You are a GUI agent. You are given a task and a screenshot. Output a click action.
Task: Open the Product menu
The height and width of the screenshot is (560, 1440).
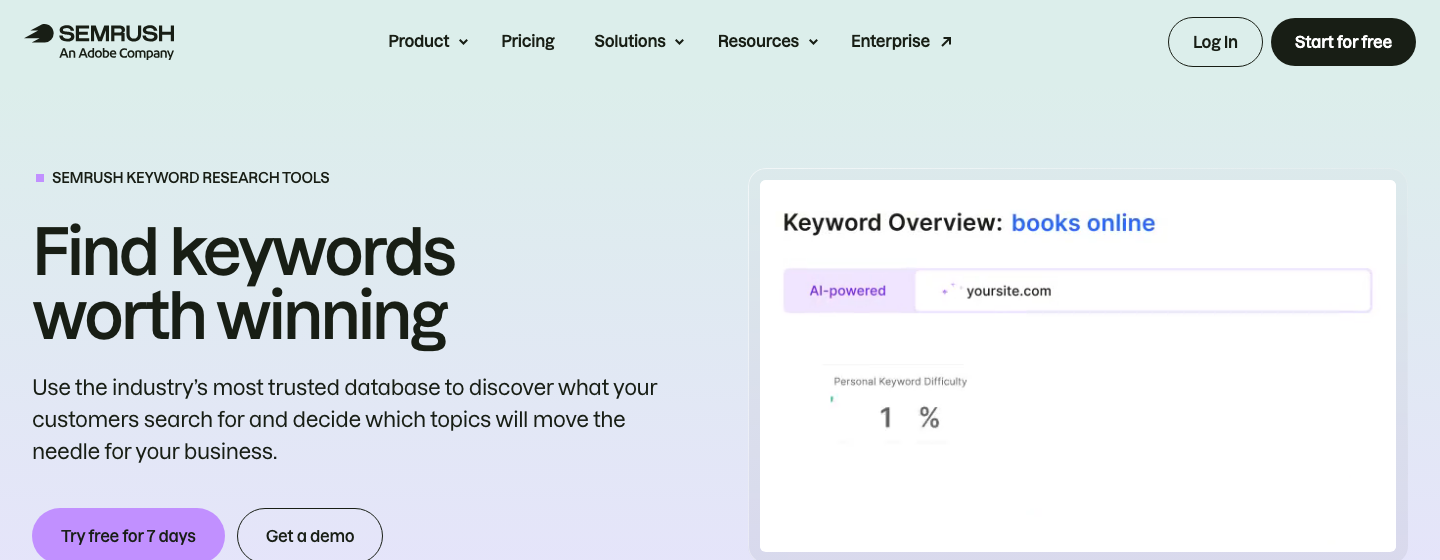[428, 41]
